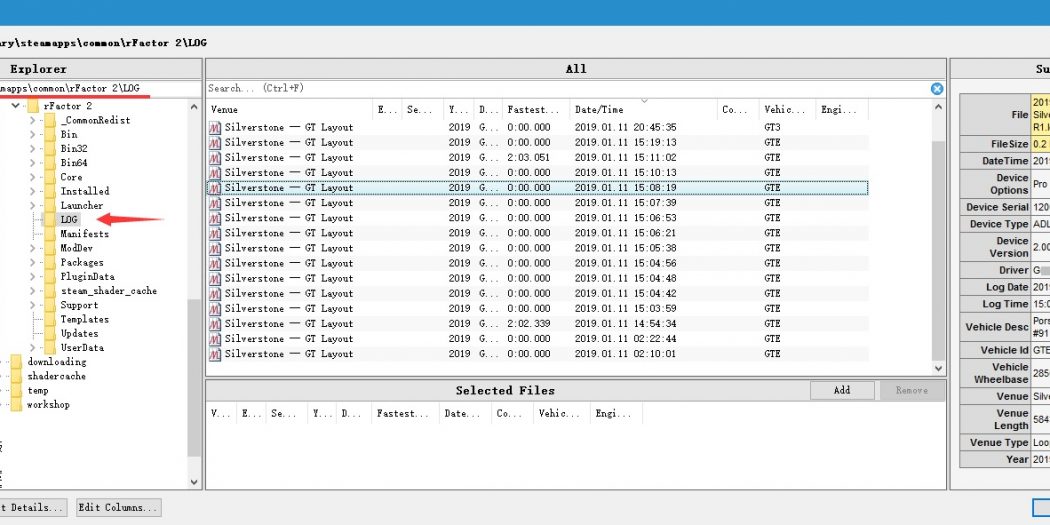Click the Vehic... column header in All list
Image resolution: width=1050 pixels, height=525 pixels.
pos(788,109)
